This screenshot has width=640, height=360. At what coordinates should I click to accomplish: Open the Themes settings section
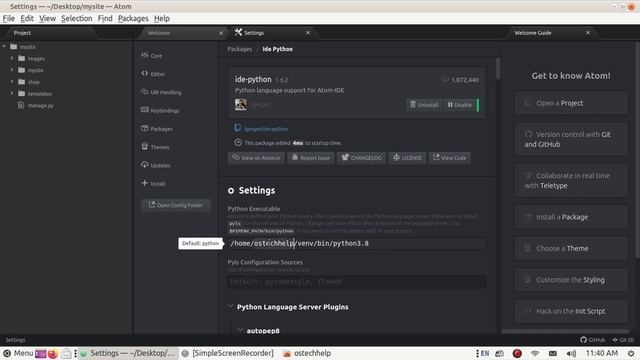click(155, 147)
